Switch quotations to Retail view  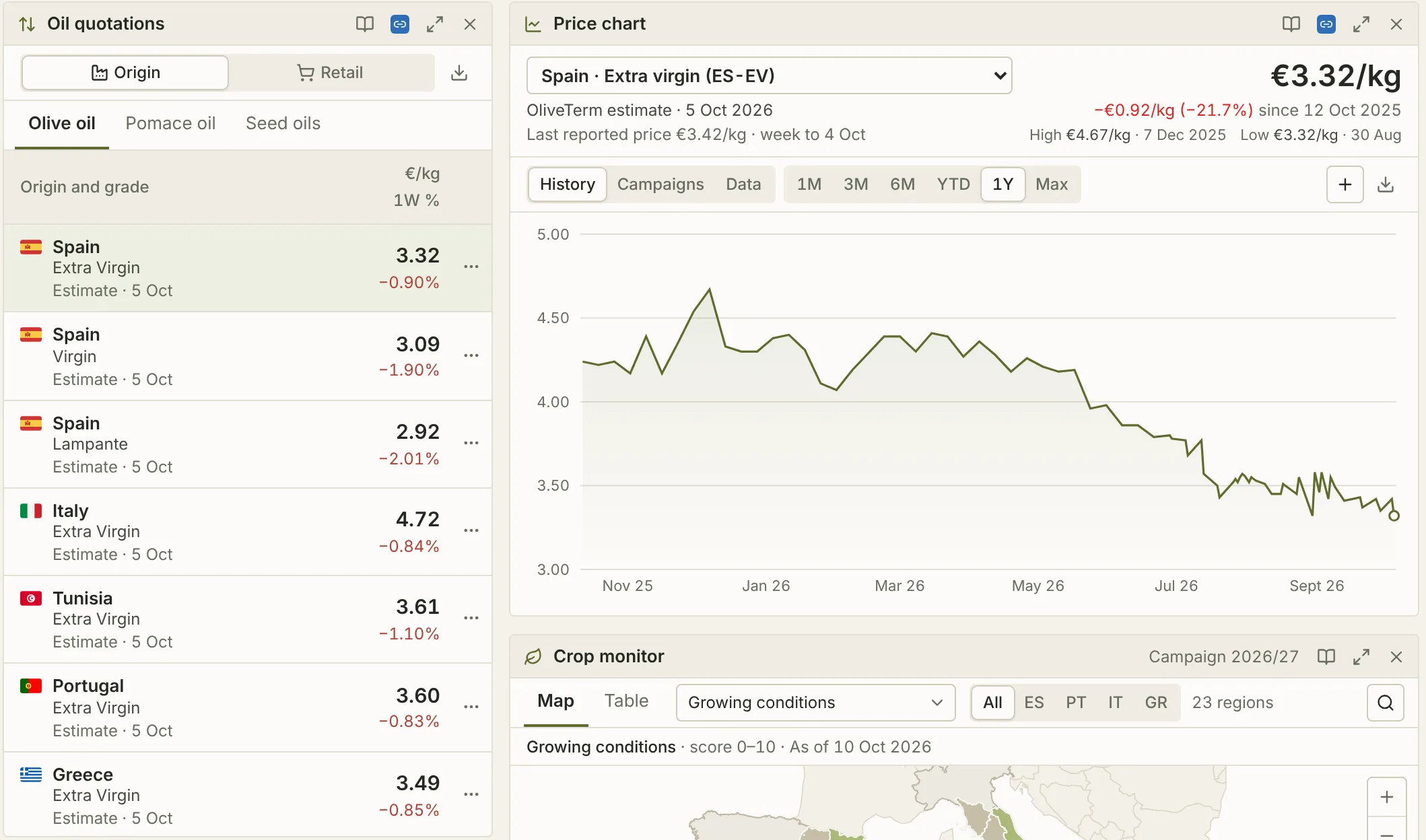pos(331,73)
